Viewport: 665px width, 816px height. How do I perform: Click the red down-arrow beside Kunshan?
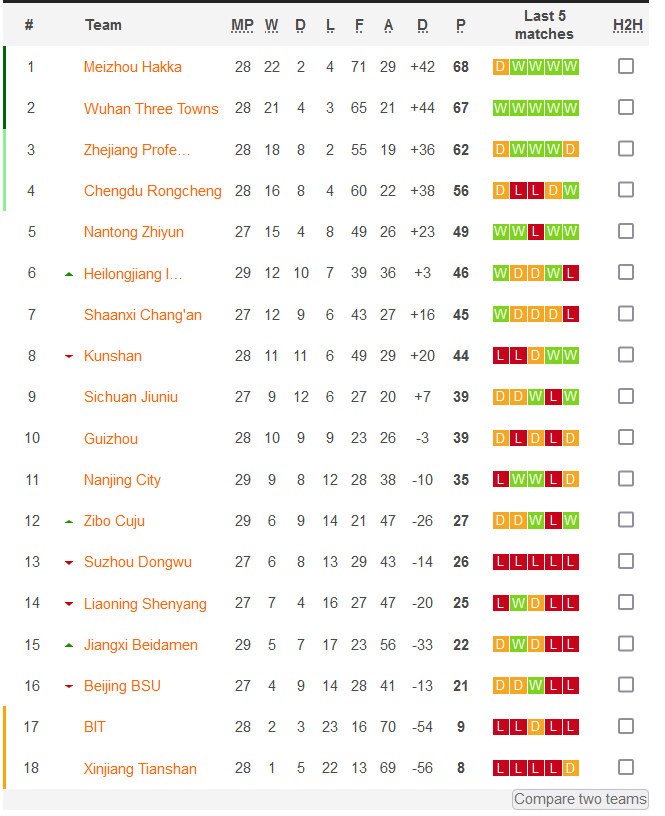click(67, 355)
